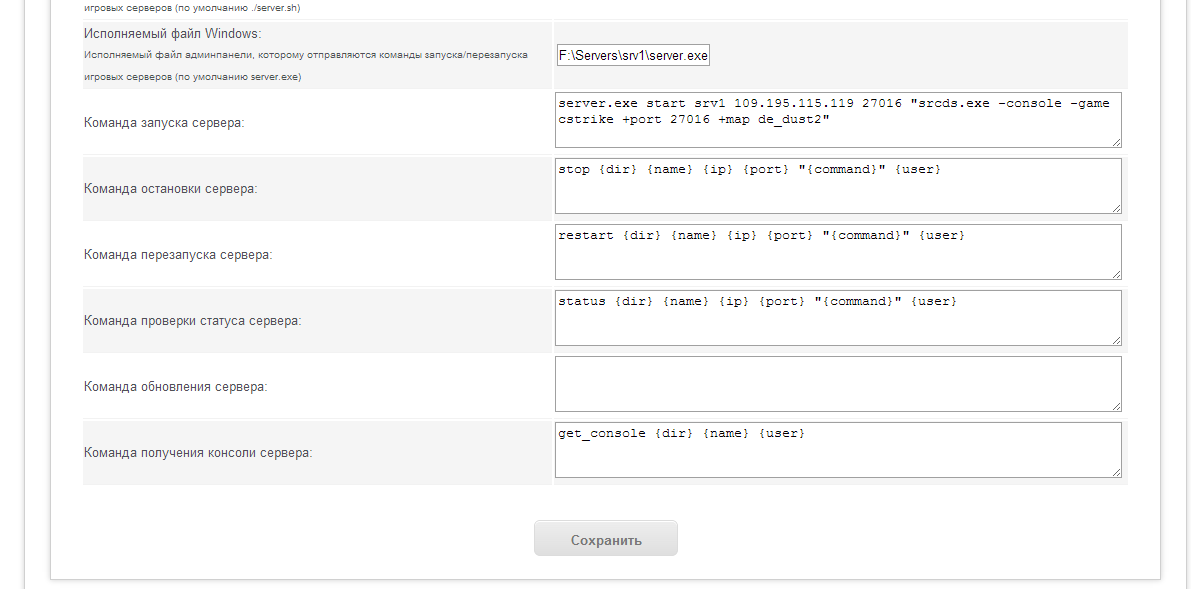Viewport: 1191px width, 589px height.
Task: Click resize corner of restart command textarea
Action: coord(1115,274)
